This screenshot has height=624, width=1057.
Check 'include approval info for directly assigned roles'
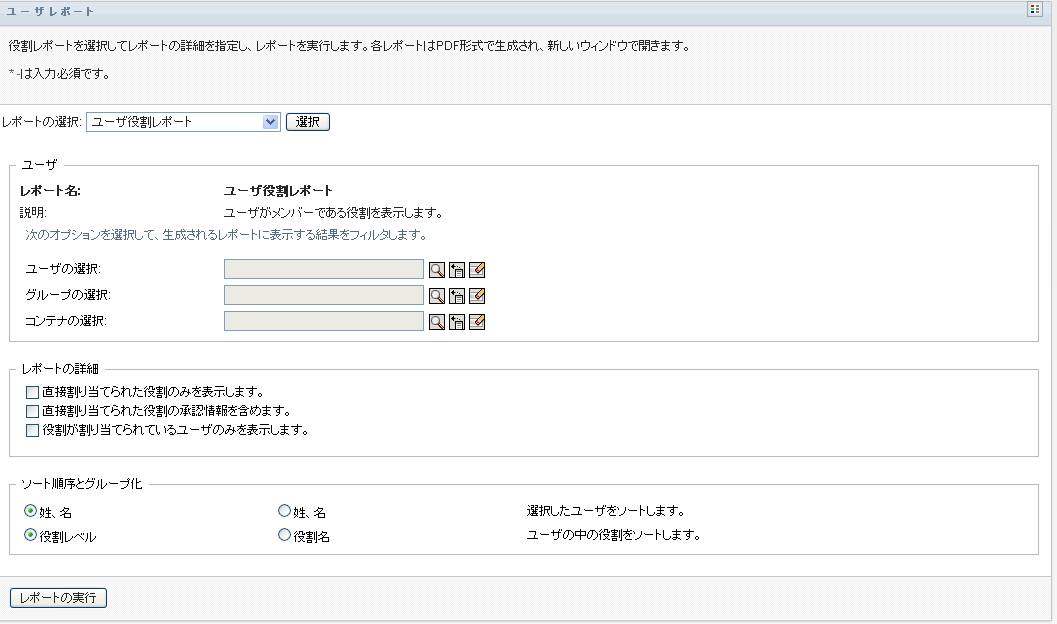coord(33,411)
